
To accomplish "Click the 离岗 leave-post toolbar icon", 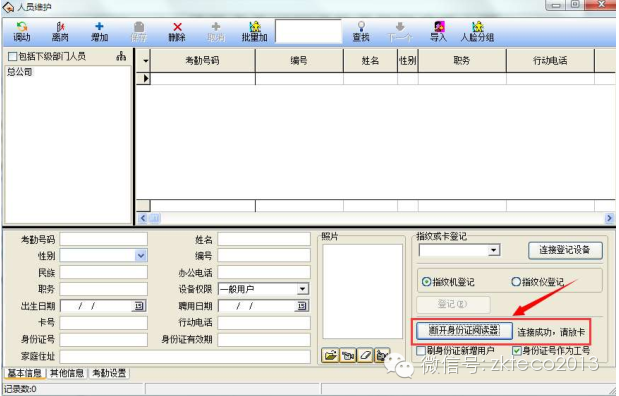I will 60,32.
